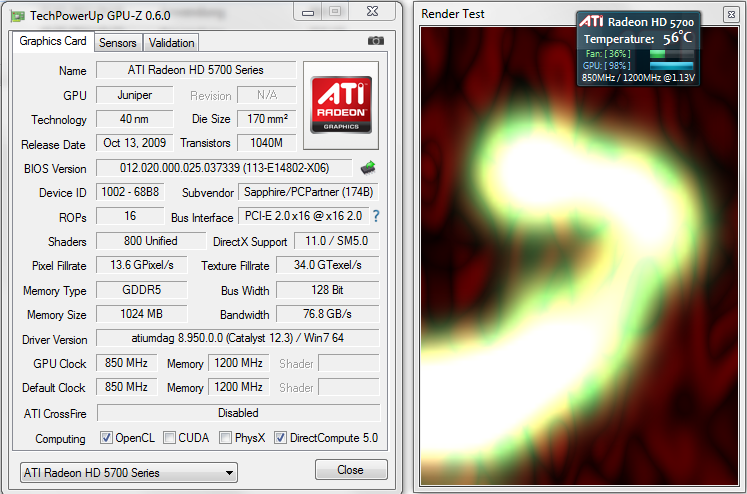
Task: Click the Render Test window title
Action: (x=453, y=14)
